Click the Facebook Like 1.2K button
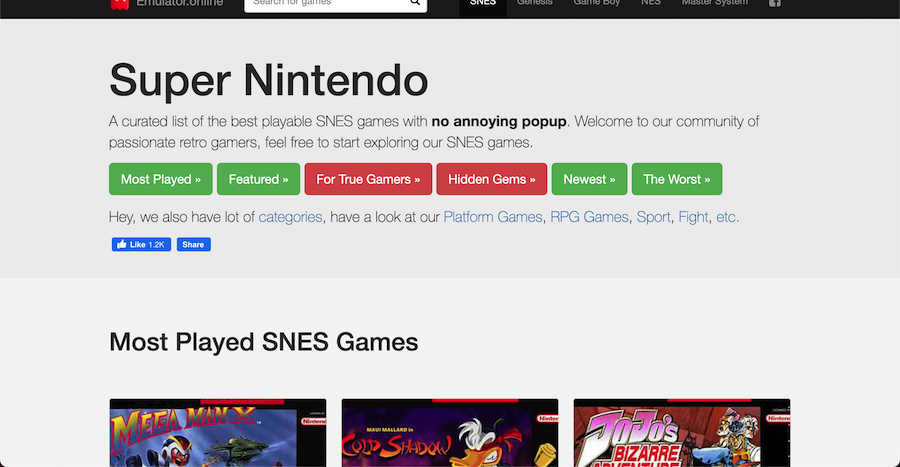Image resolution: width=900 pixels, height=467 pixels. [x=141, y=244]
